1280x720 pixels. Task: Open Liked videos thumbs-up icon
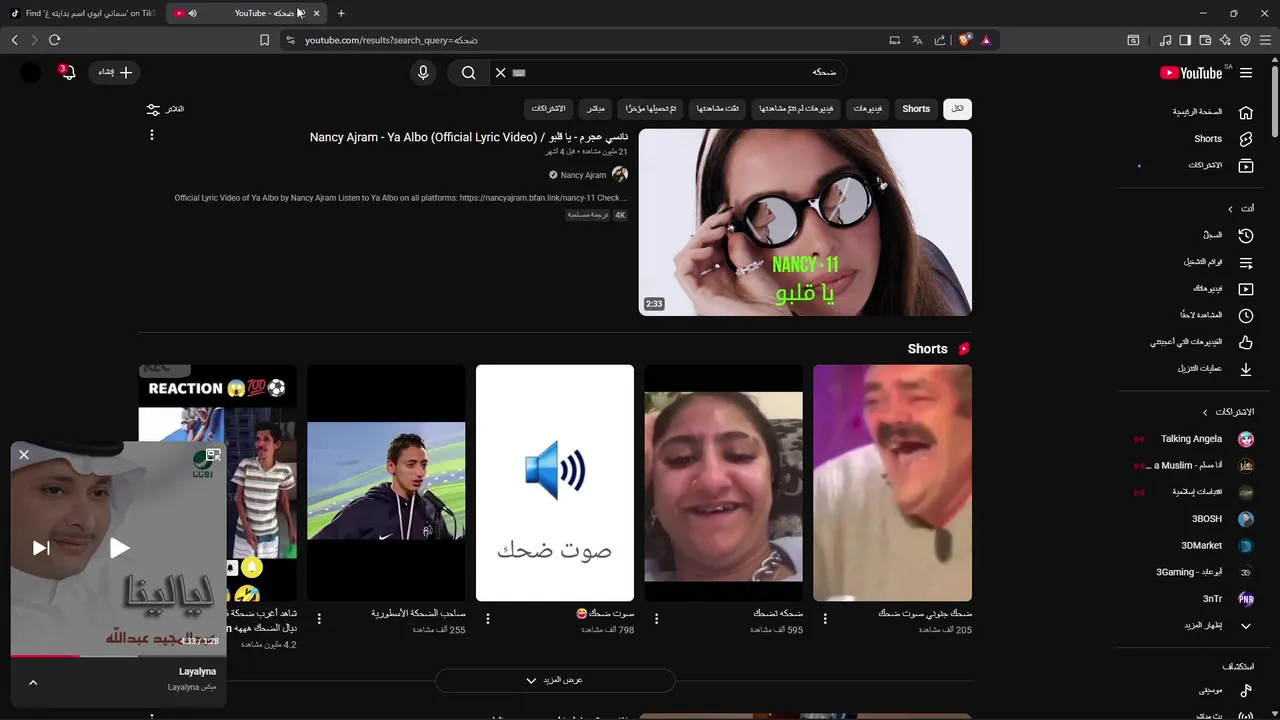(1246, 343)
